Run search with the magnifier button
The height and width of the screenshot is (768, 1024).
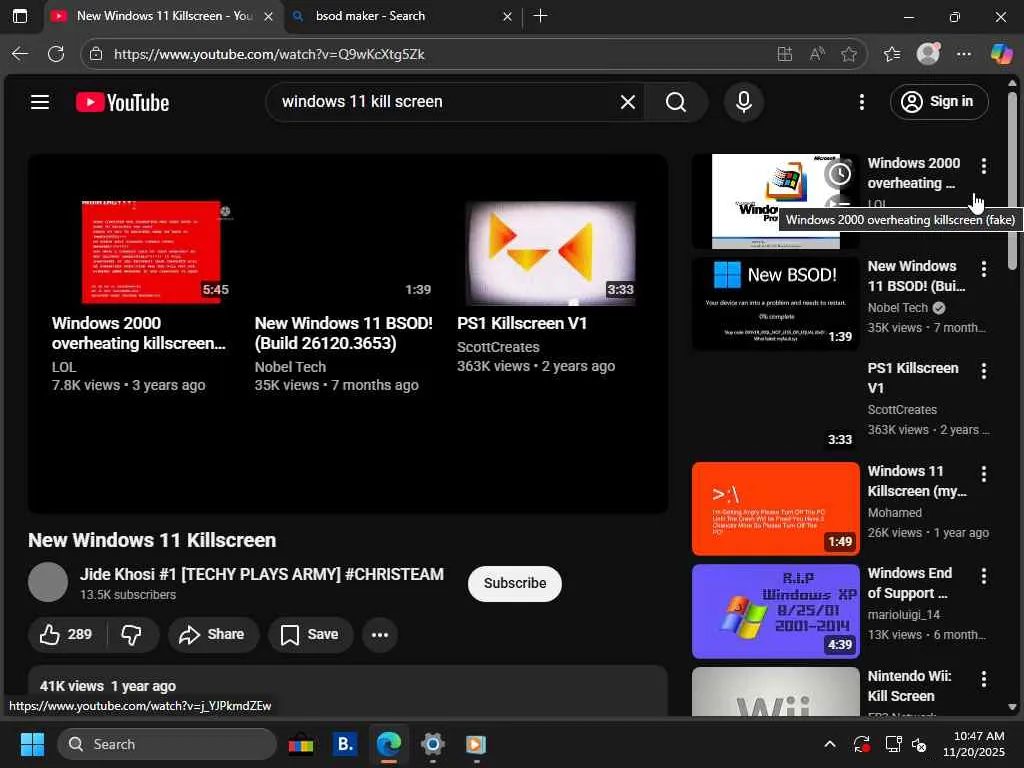tap(676, 102)
